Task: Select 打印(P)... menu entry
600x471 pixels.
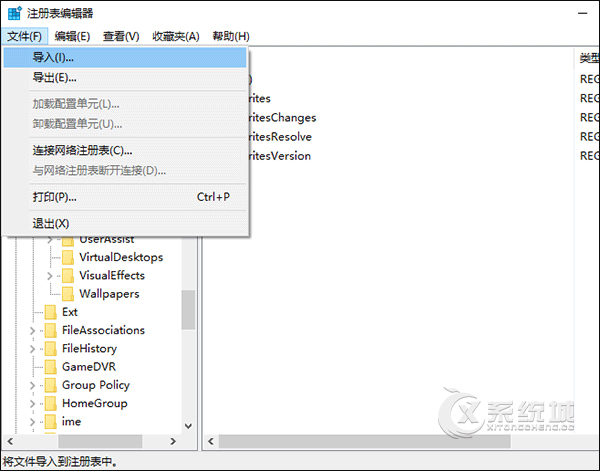Action: [x=125, y=197]
